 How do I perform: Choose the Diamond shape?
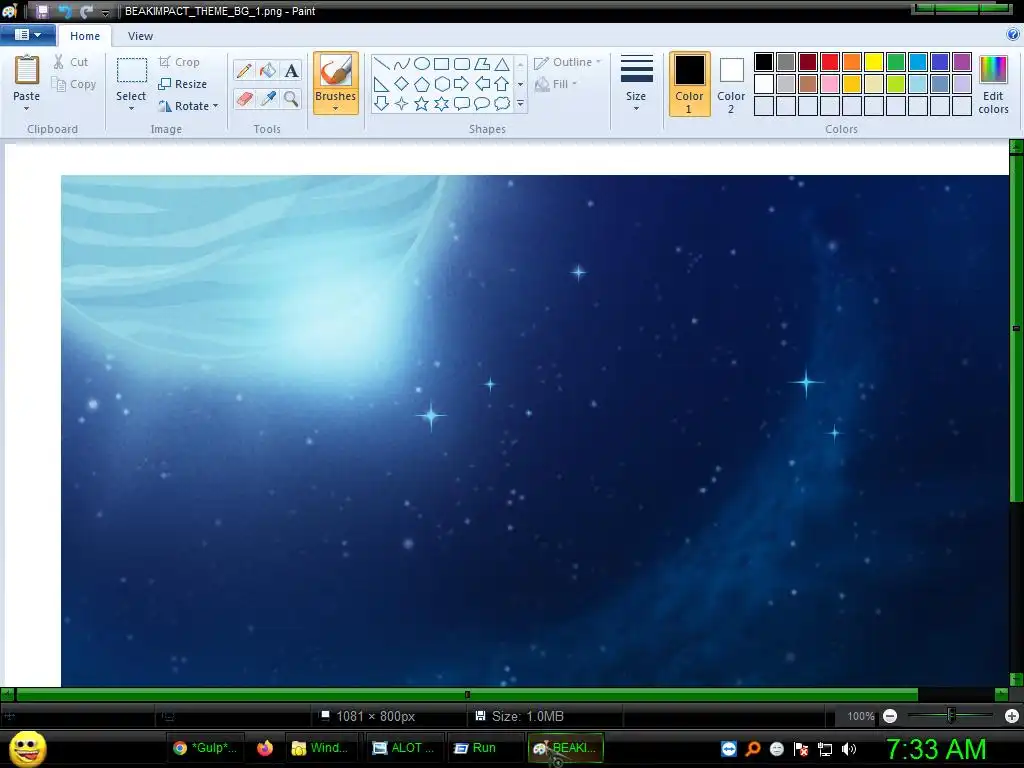402,84
